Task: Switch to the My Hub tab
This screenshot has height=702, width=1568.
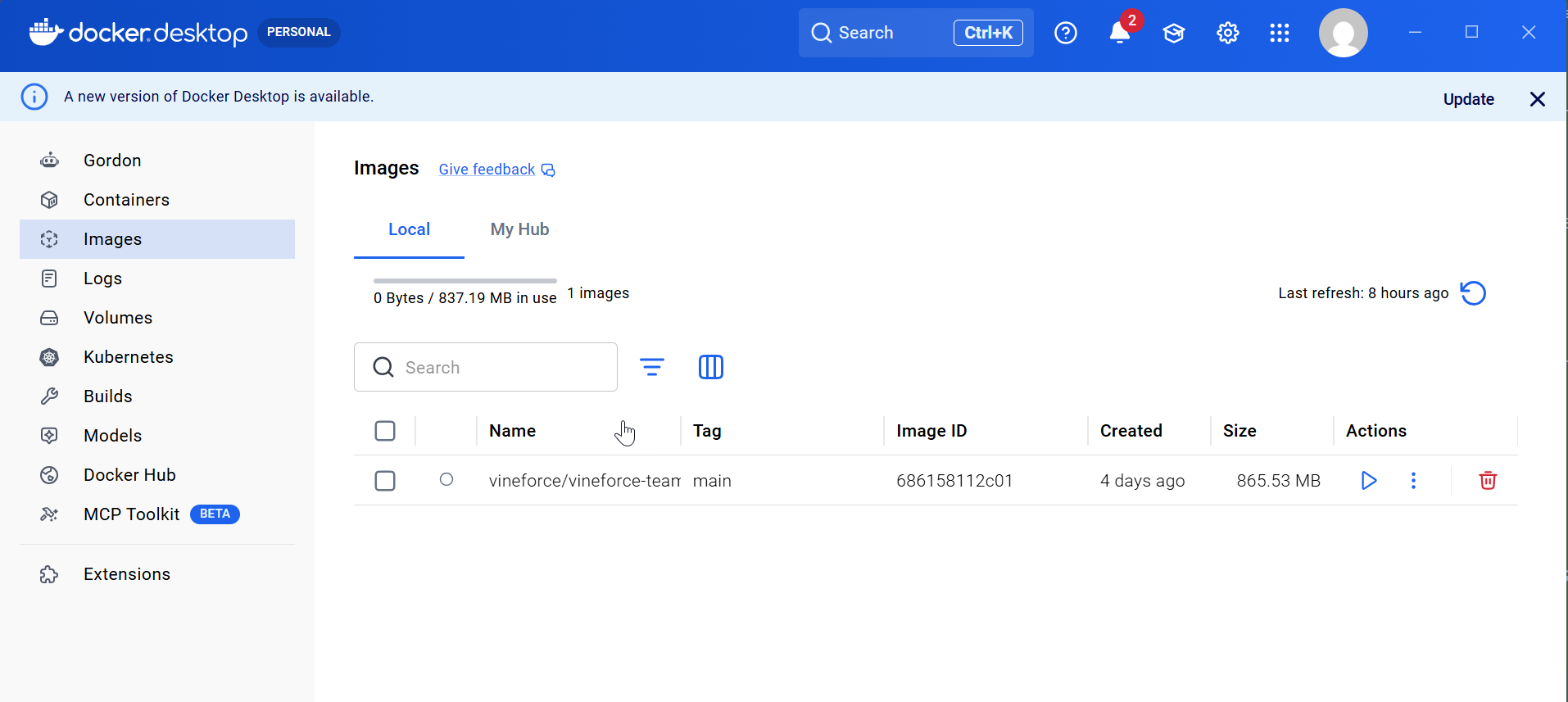Action: (519, 229)
